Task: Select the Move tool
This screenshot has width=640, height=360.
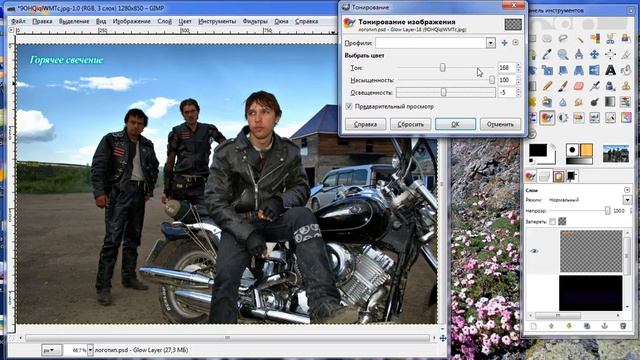Action: 595,54
